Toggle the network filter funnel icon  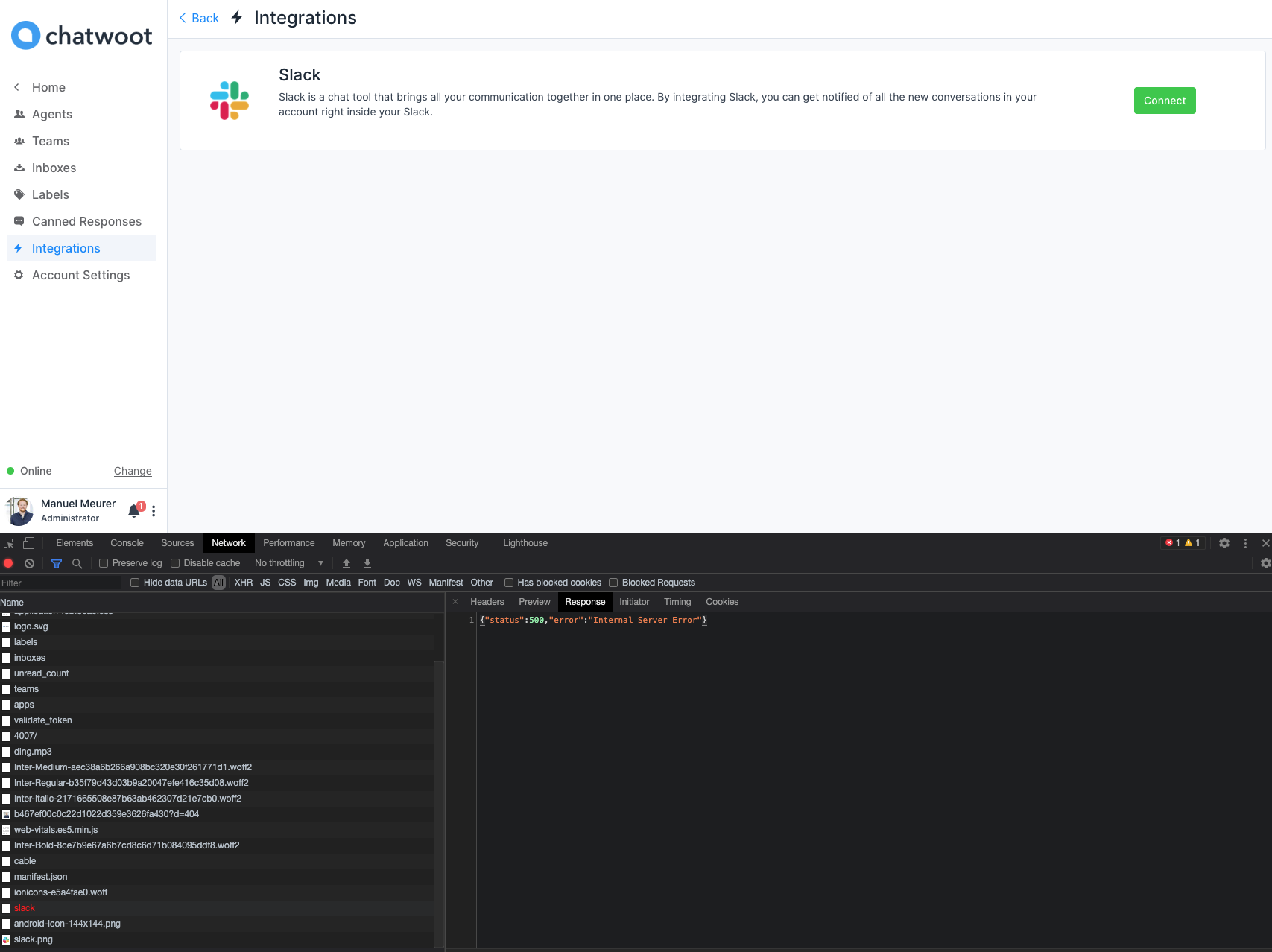click(x=57, y=563)
